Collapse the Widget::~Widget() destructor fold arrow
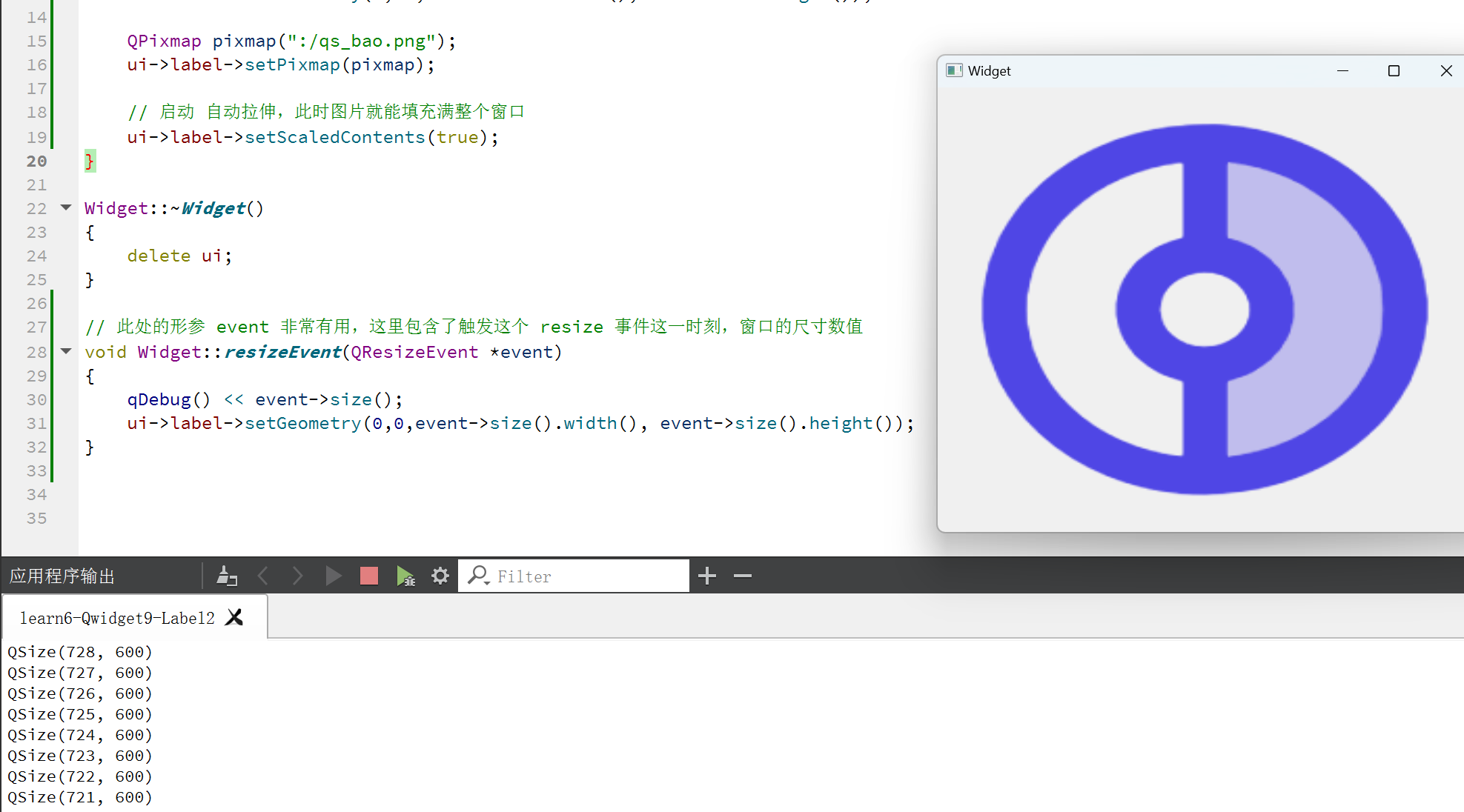The image size is (1464, 812). coord(66,207)
